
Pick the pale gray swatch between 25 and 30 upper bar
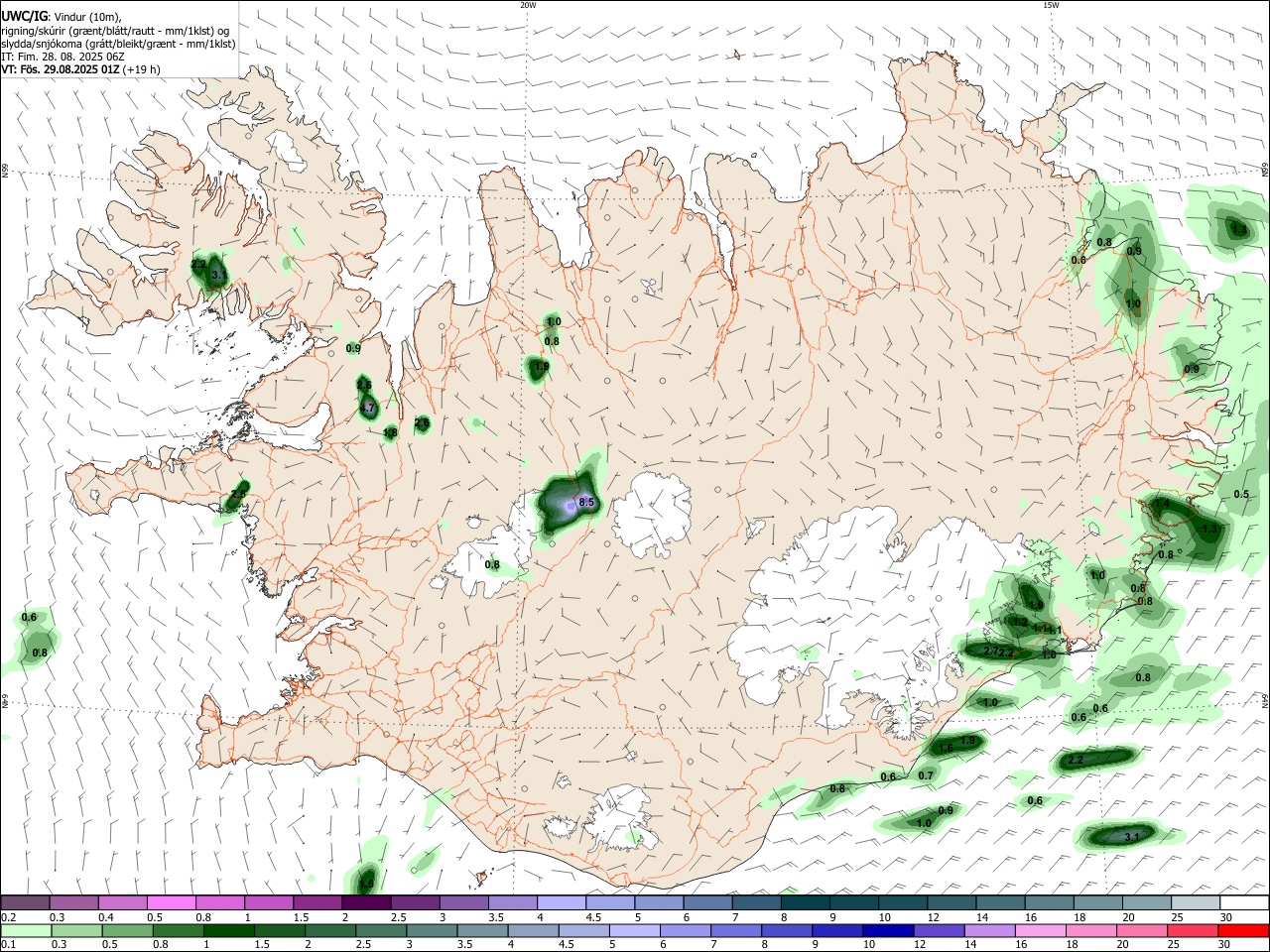coord(1196,903)
